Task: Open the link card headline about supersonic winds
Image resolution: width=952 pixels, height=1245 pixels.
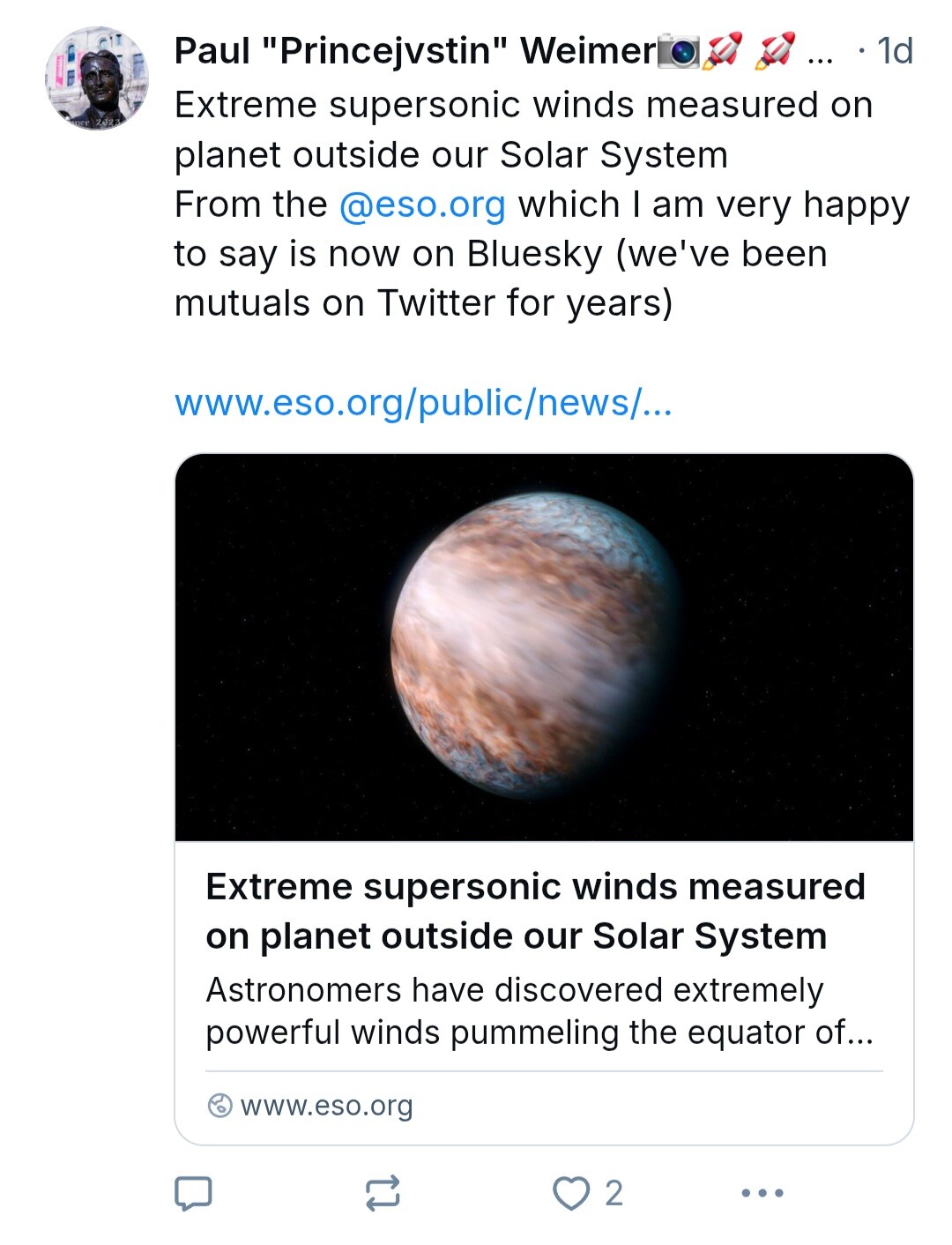Action: pyautogui.click(x=535, y=911)
